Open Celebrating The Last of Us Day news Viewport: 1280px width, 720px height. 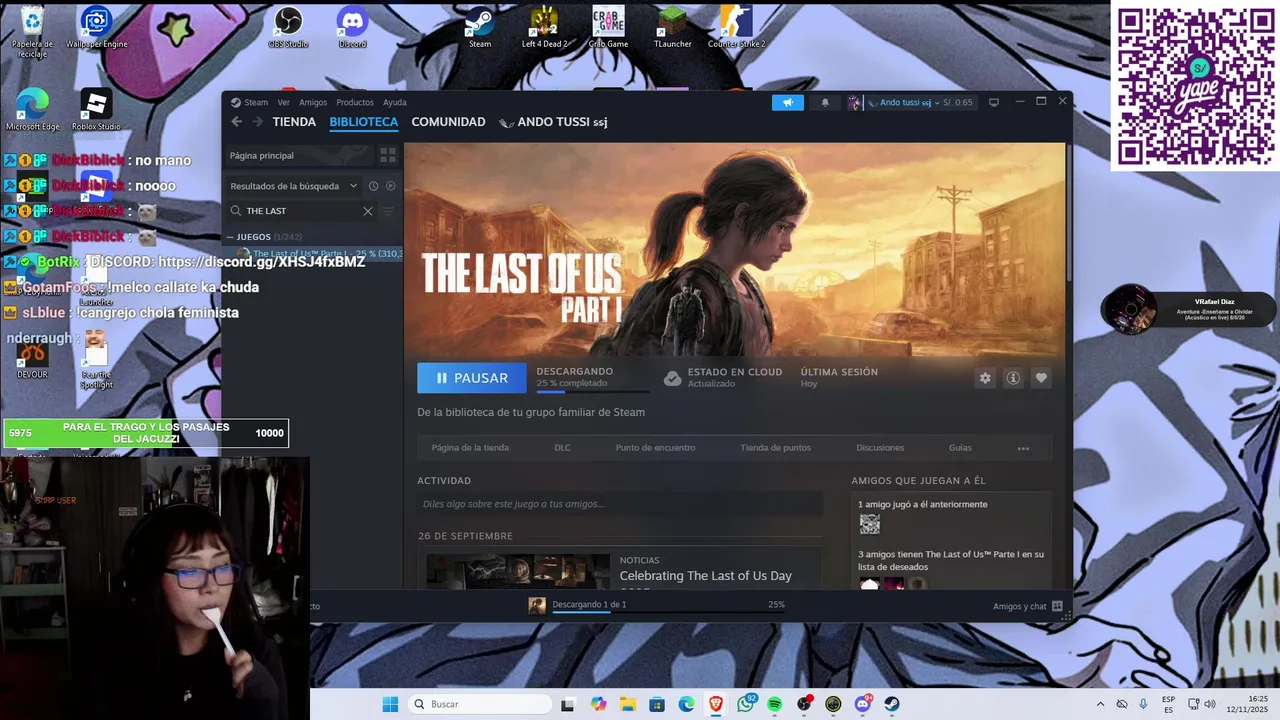(706, 576)
